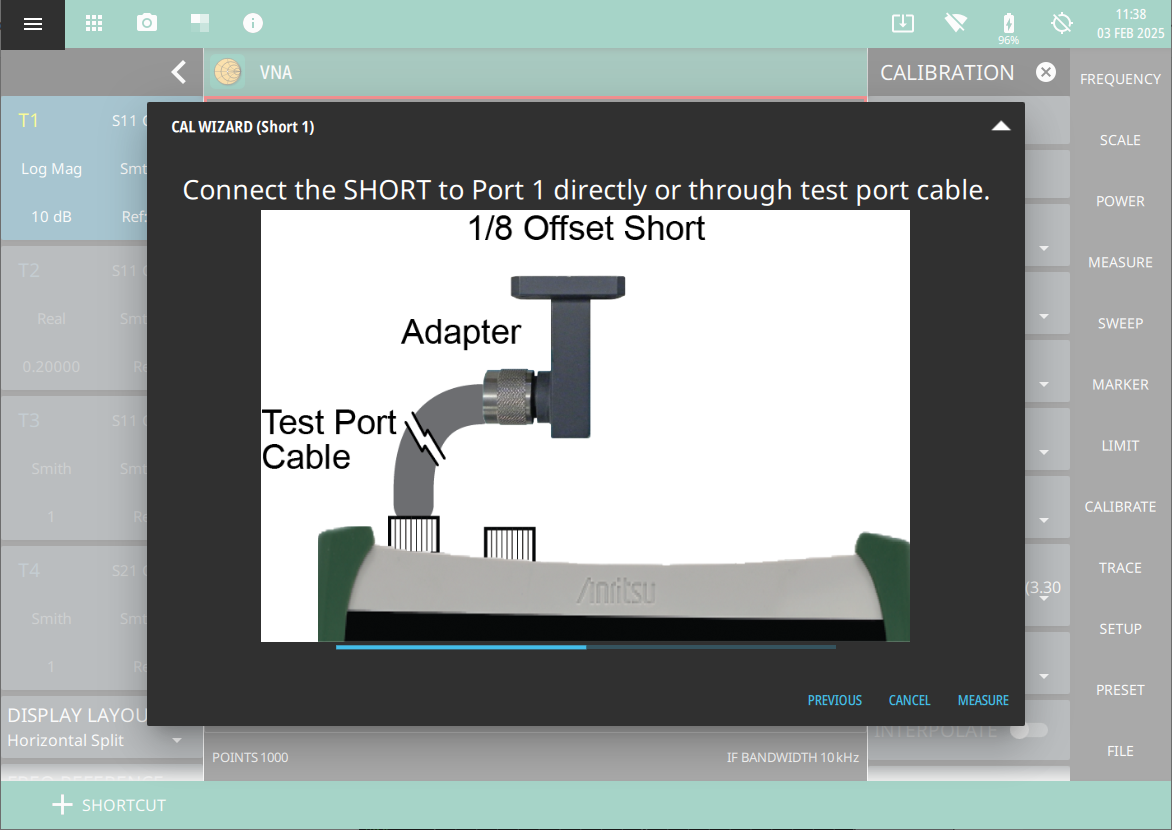The height and width of the screenshot is (830, 1172).
Task: Close the Calibration panel
Action: click(x=1045, y=72)
